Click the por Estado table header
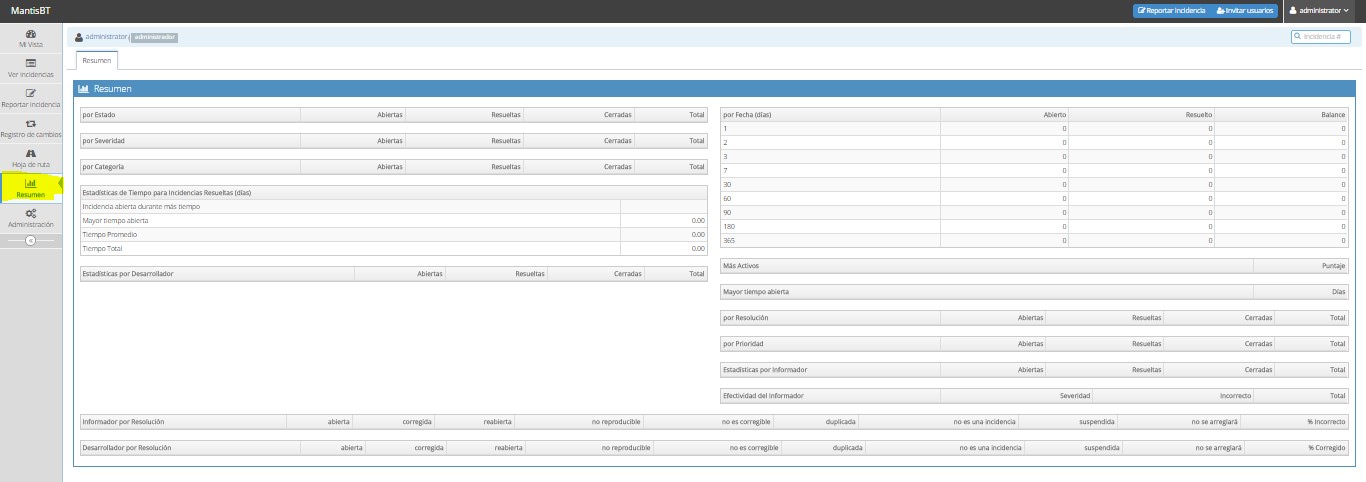This screenshot has width=1366, height=482. tap(98, 115)
